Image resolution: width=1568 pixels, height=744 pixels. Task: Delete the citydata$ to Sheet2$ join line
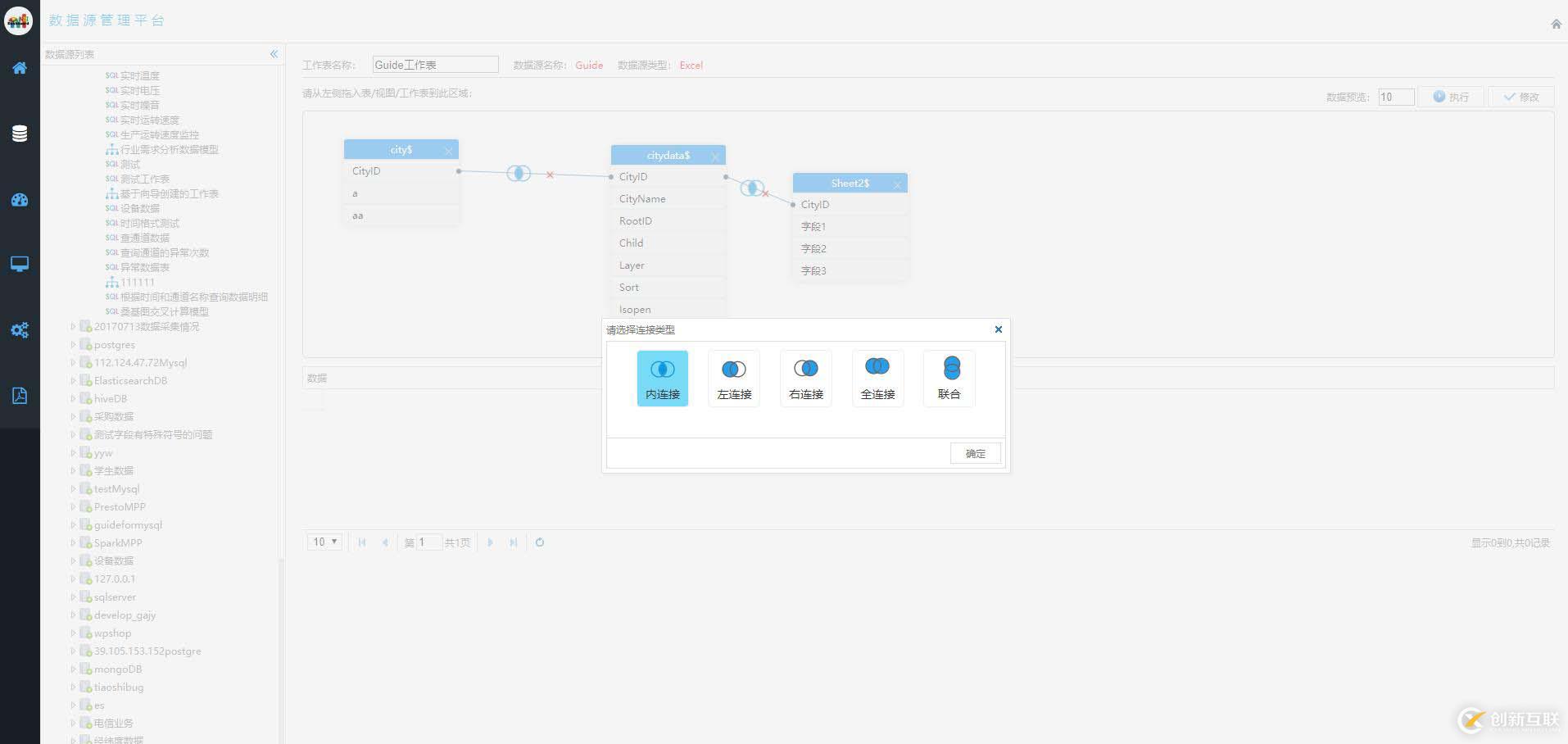pyautogui.click(x=766, y=194)
